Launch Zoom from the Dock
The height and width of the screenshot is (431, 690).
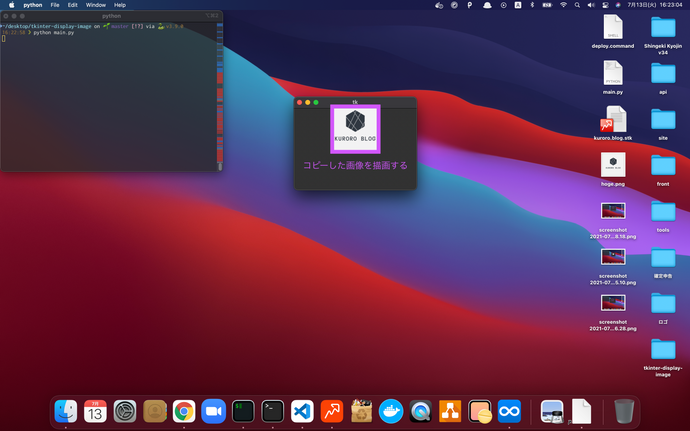[x=213, y=411]
